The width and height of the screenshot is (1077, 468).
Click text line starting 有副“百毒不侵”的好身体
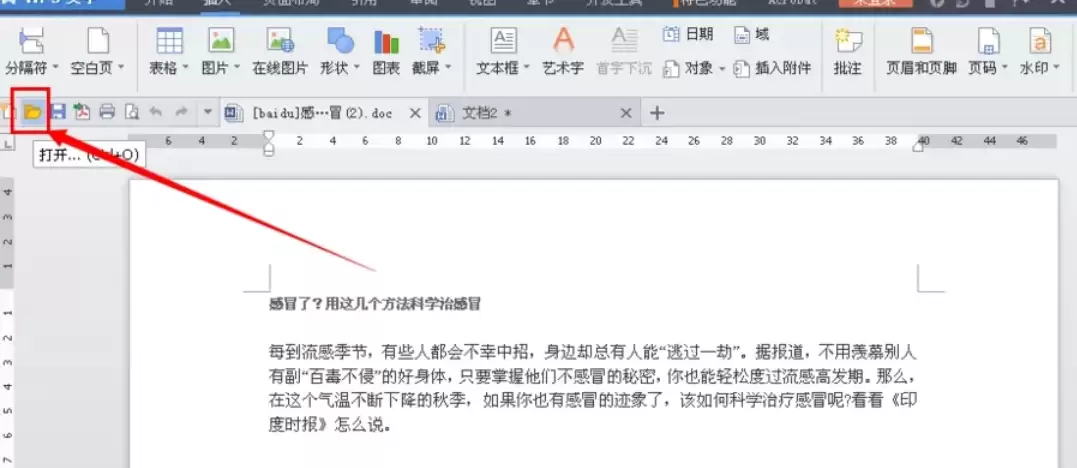[x=592, y=377]
